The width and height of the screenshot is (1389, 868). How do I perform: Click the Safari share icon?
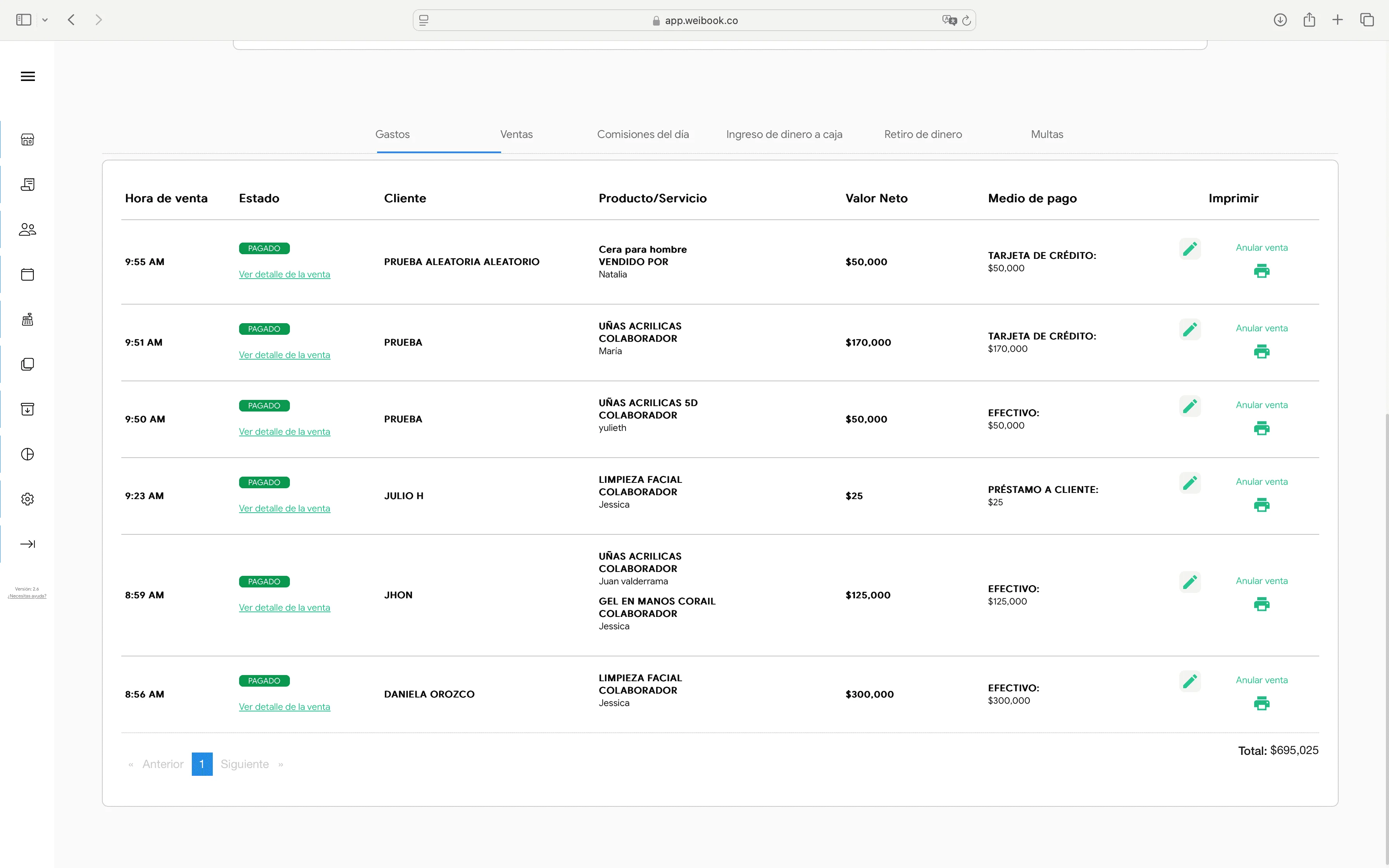(x=1309, y=19)
